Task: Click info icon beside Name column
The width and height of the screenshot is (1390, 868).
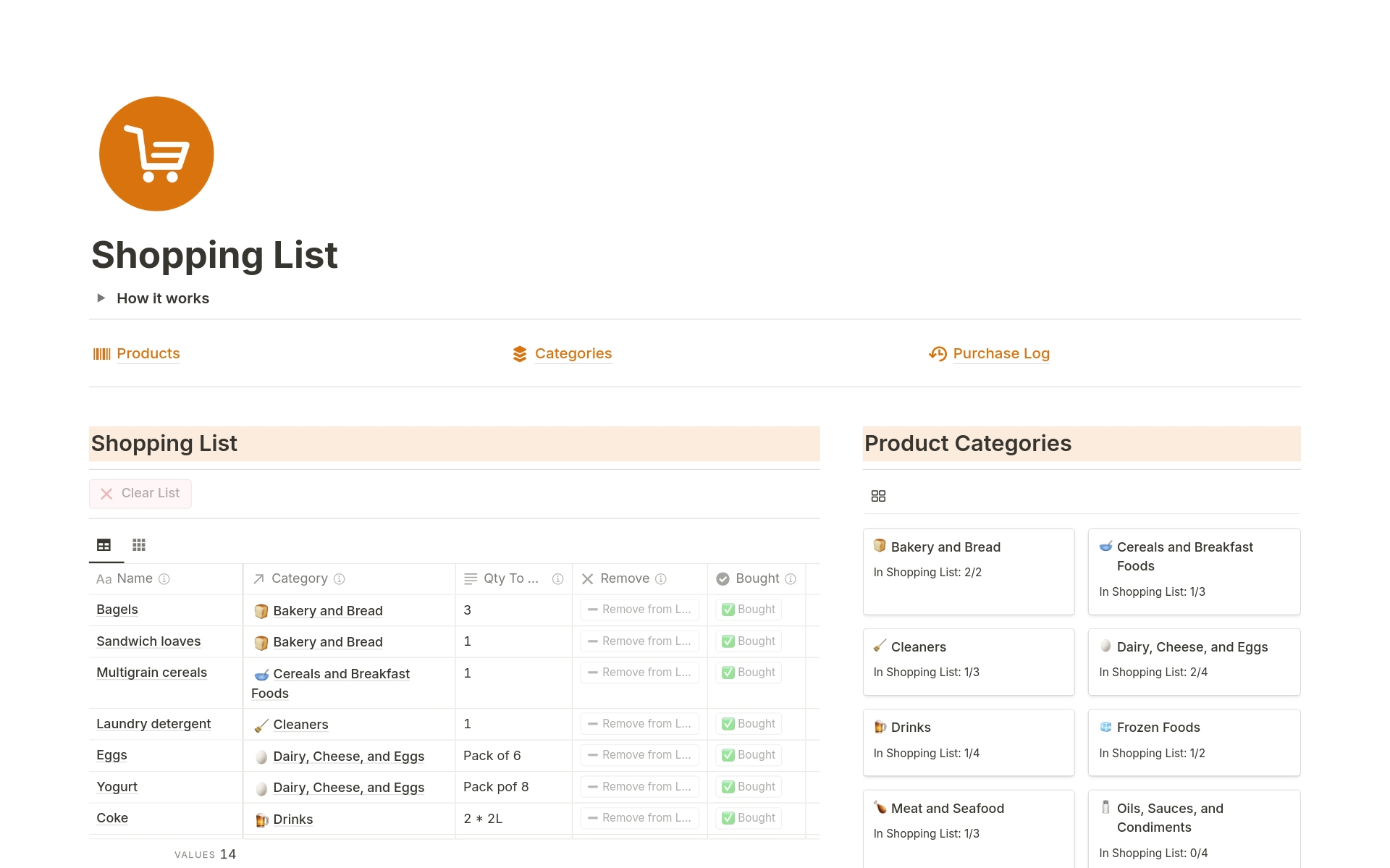Action: 164,579
